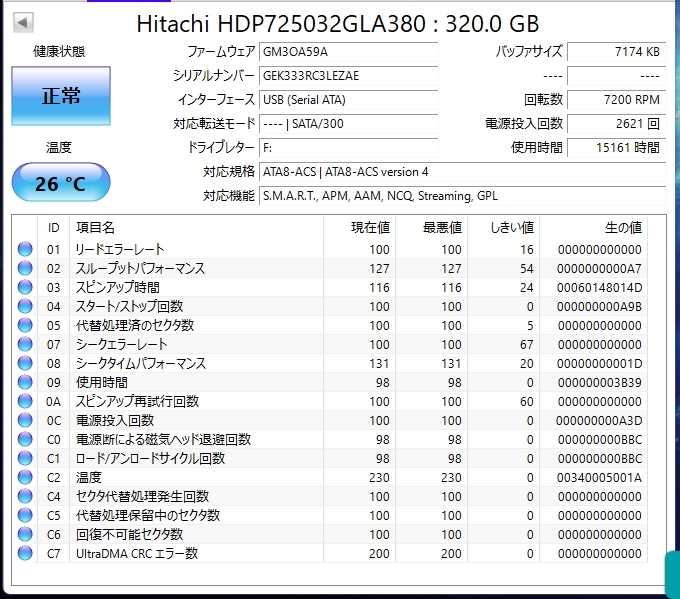Click status orb for スループットパフォーマンス row
The image size is (680, 599).
click(x=25, y=268)
